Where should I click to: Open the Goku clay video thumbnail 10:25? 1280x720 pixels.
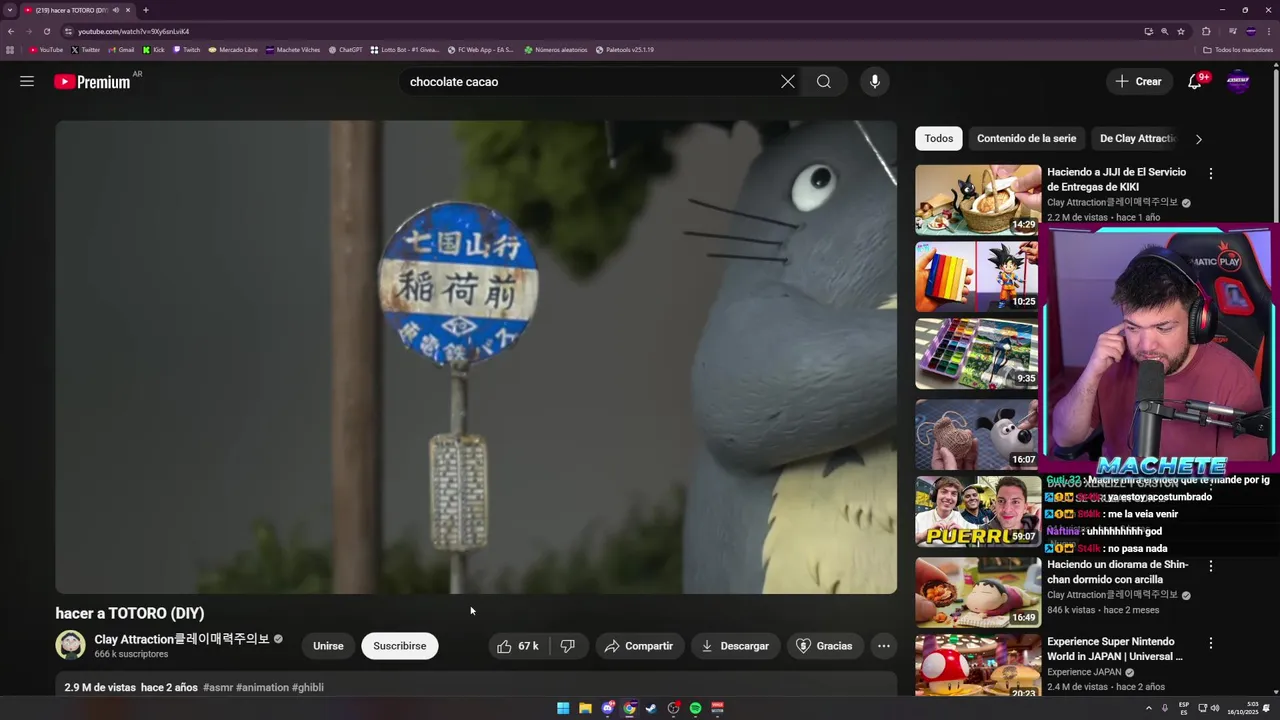(977, 277)
